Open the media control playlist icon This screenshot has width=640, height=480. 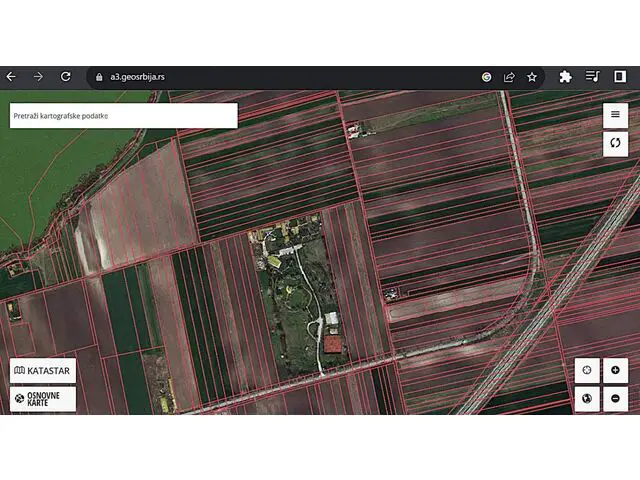click(x=593, y=76)
